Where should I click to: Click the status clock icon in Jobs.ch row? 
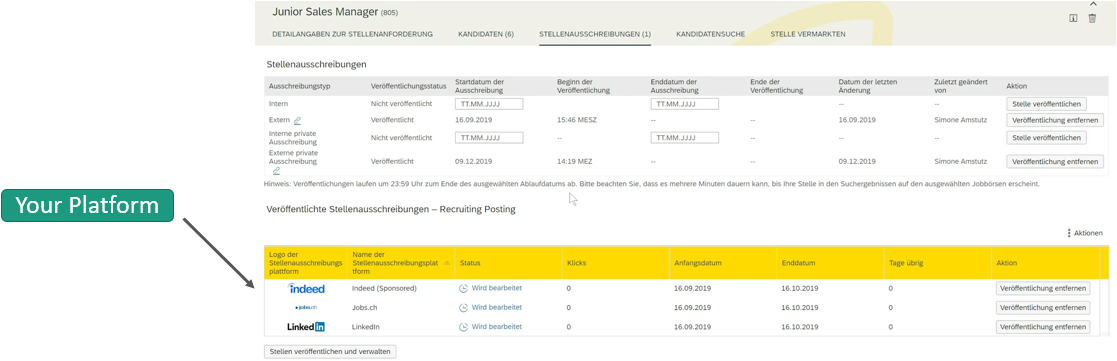tap(464, 308)
